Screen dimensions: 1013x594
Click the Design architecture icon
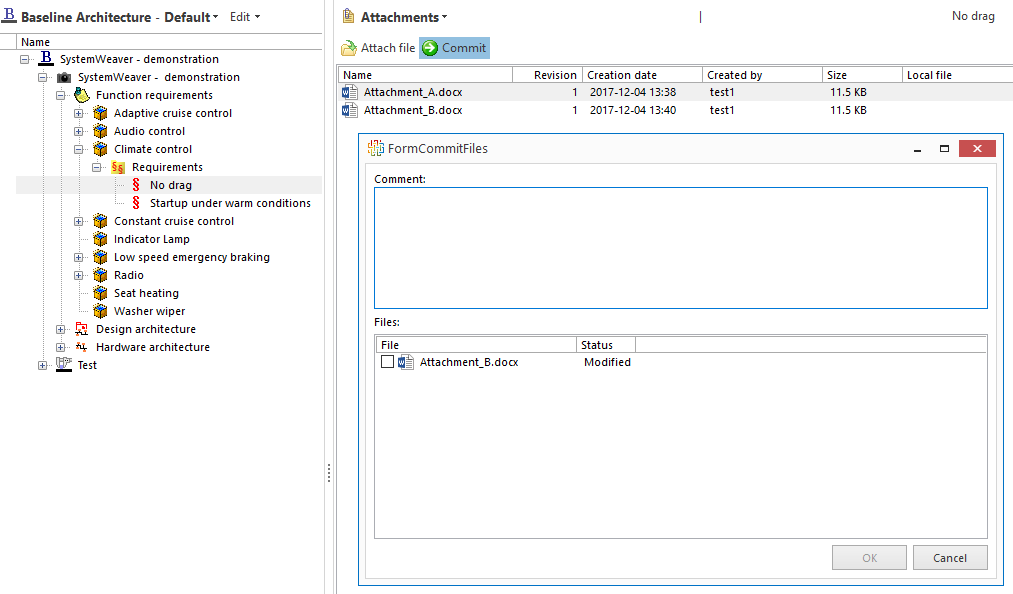tap(81, 328)
